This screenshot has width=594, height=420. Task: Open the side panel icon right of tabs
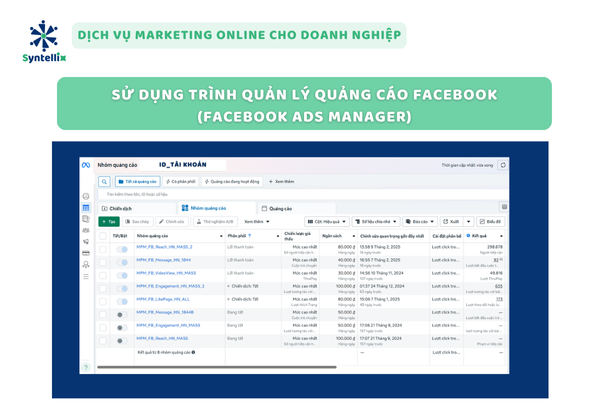pos(504,207)
